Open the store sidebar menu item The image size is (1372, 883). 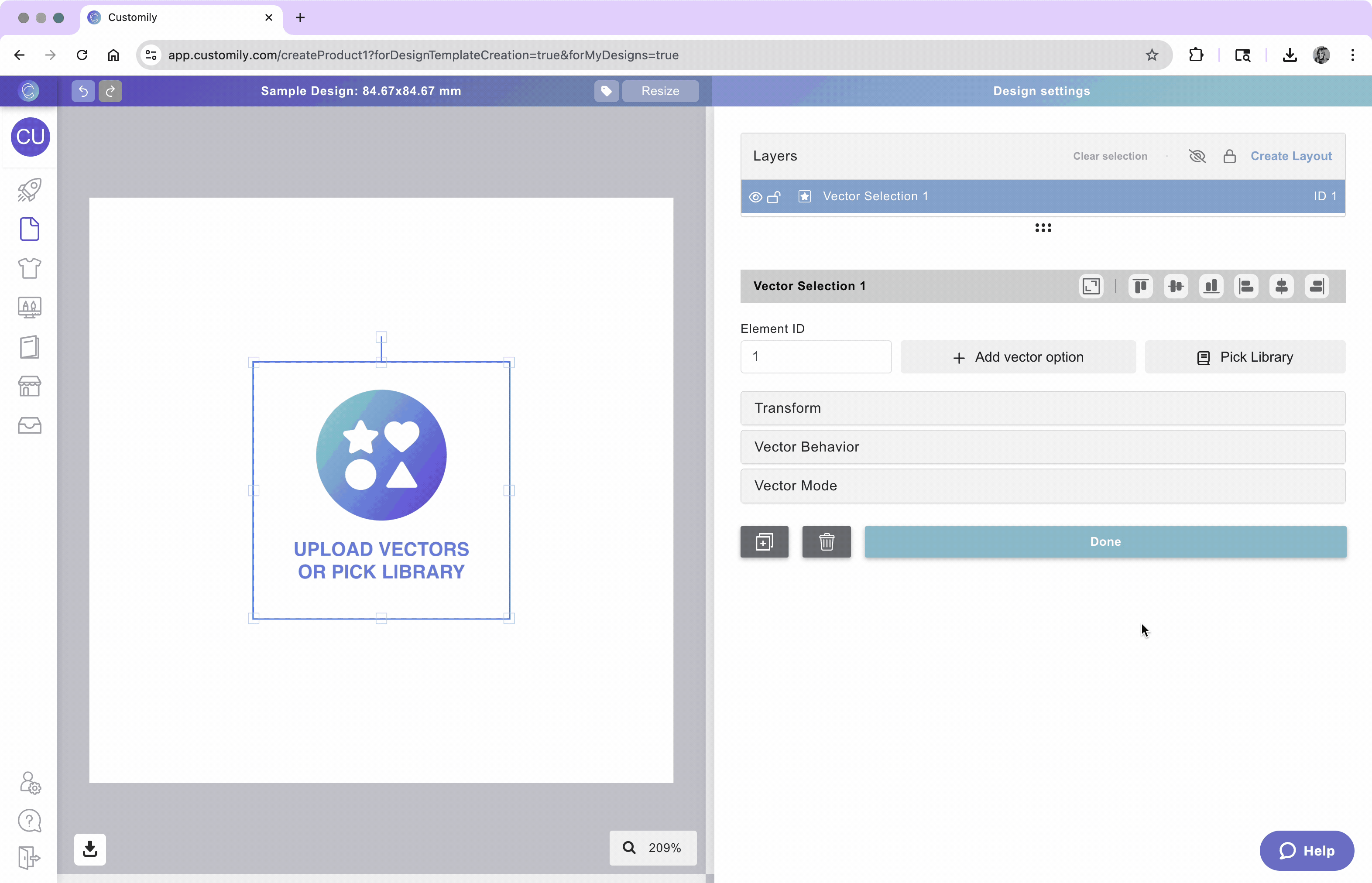[x=29, y=386]
